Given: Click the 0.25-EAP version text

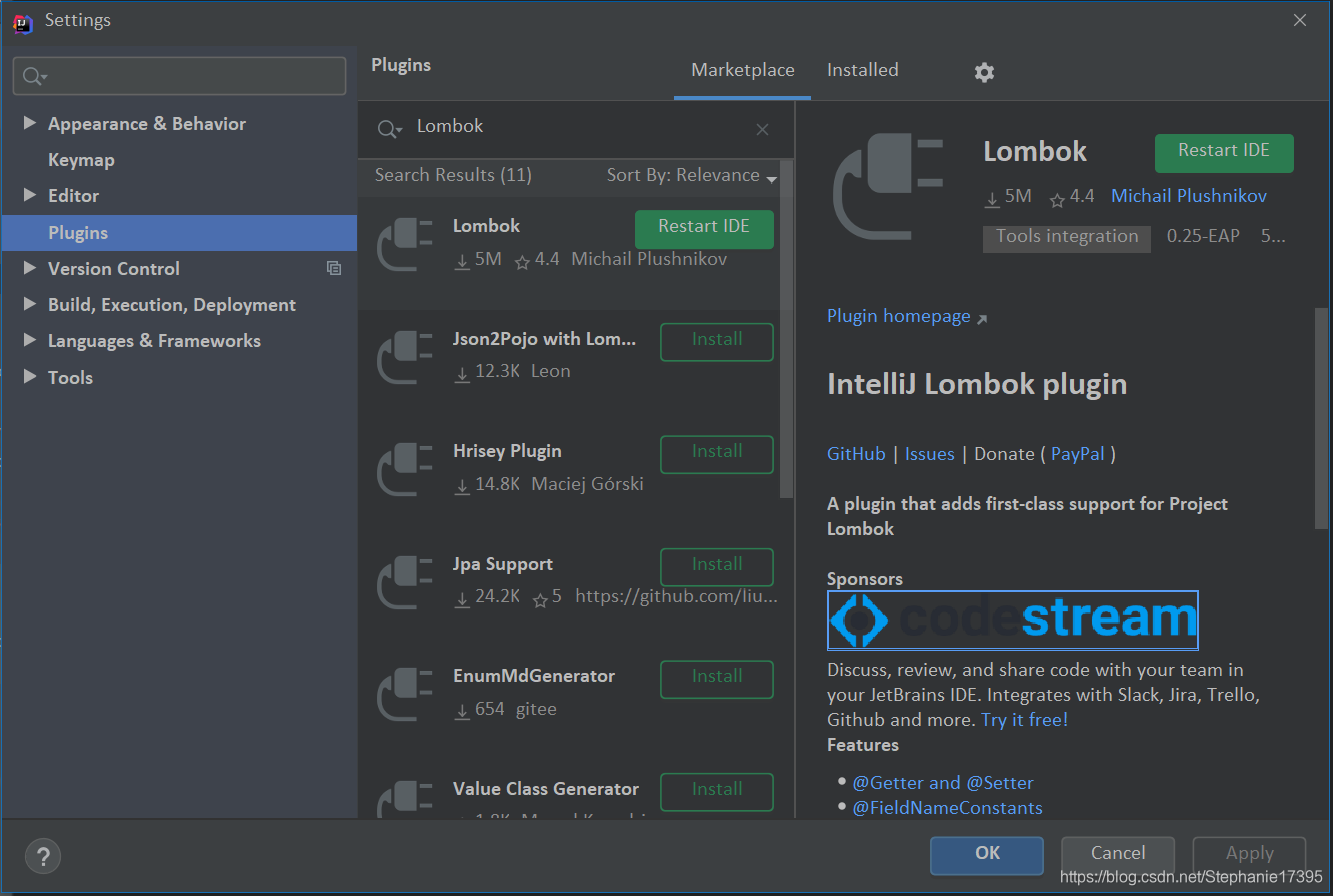Looking at the screenshot, I should tap(1203, 237).
